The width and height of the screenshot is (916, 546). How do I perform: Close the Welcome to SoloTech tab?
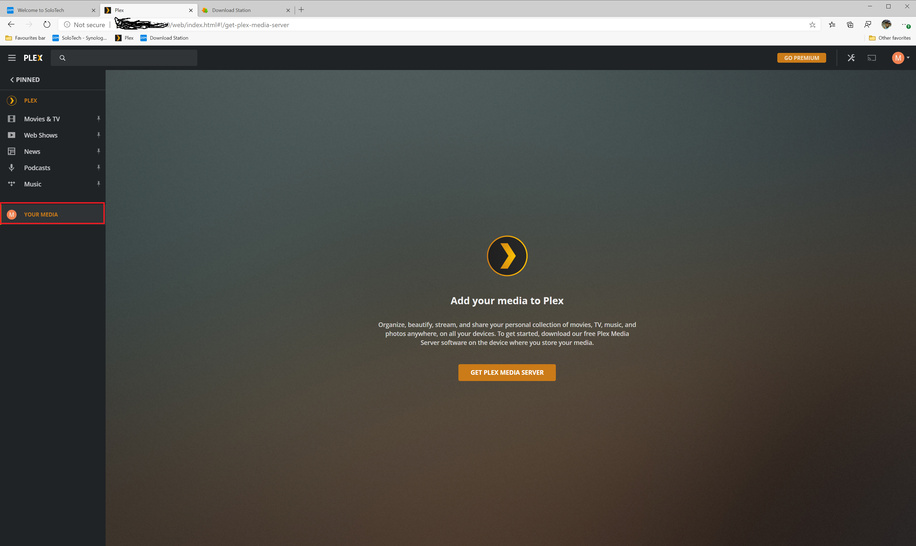(93, 10)
